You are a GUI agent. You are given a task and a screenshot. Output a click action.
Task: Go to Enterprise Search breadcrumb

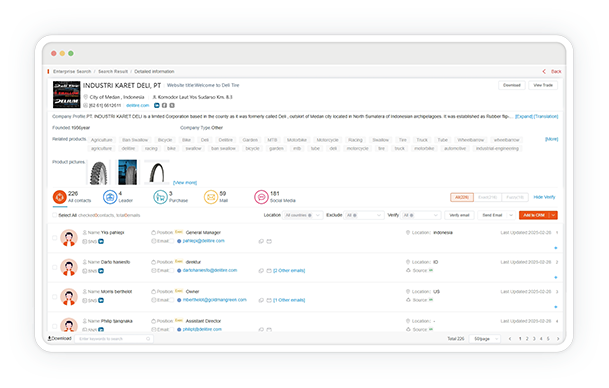pos(72,71)
